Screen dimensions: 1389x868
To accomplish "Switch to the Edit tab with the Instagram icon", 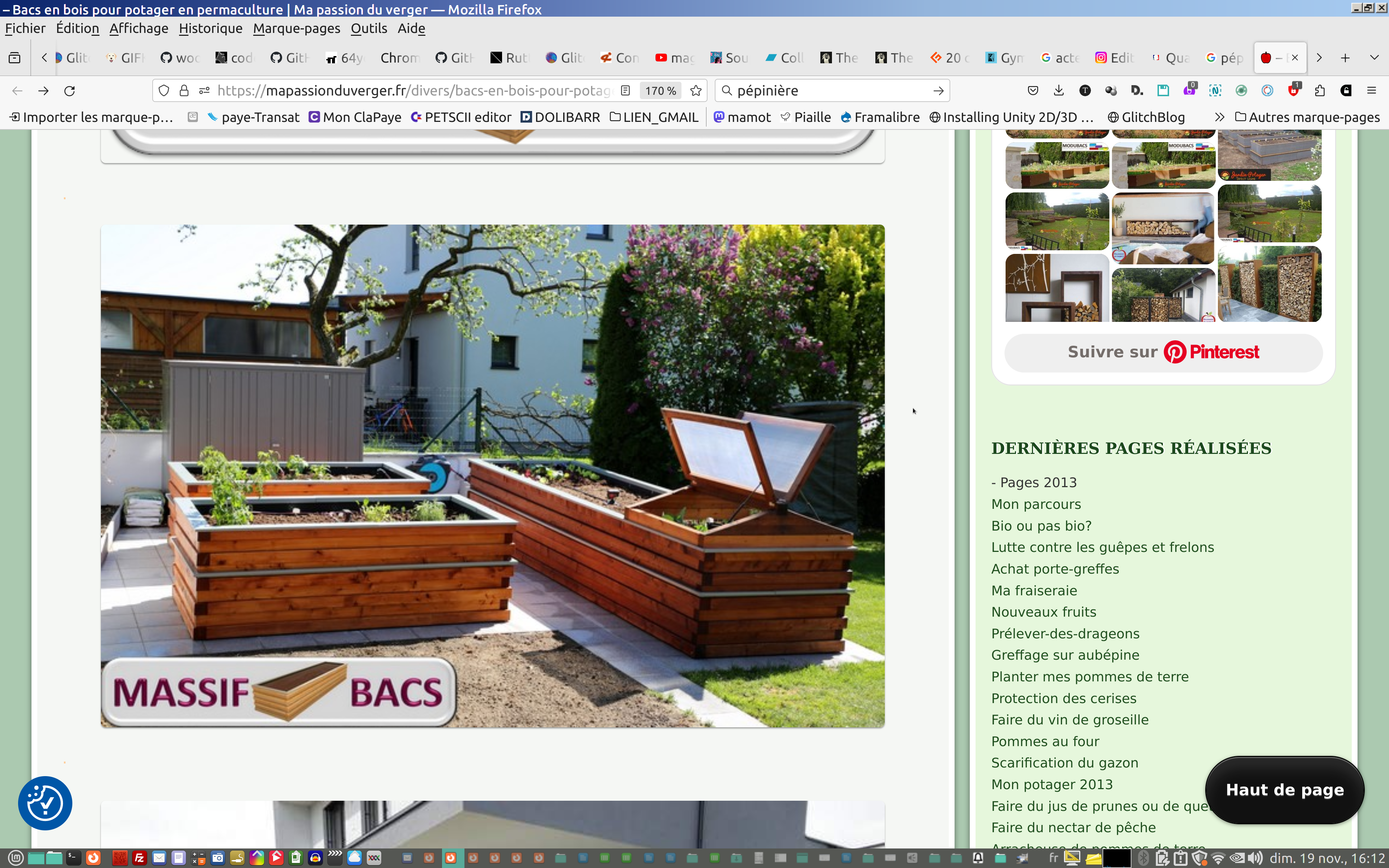I will point(1114,58).
